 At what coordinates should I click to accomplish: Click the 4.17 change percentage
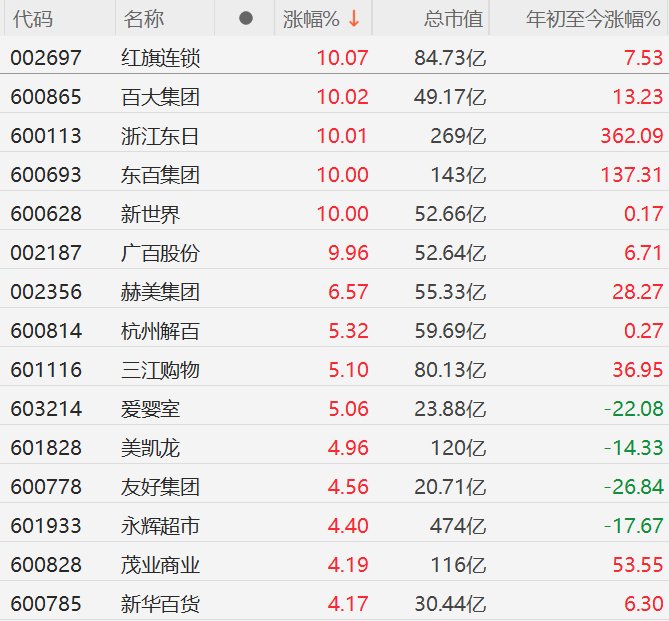(348, 604)
